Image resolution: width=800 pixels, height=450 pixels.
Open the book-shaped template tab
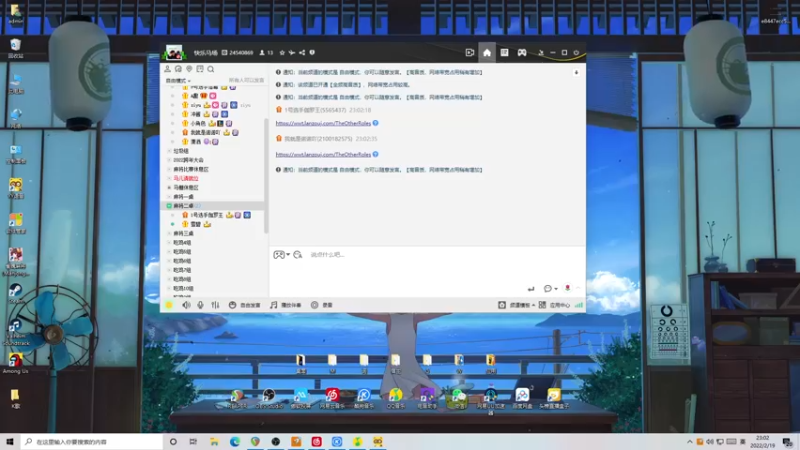pyautogui.click(x=504, y=53)
